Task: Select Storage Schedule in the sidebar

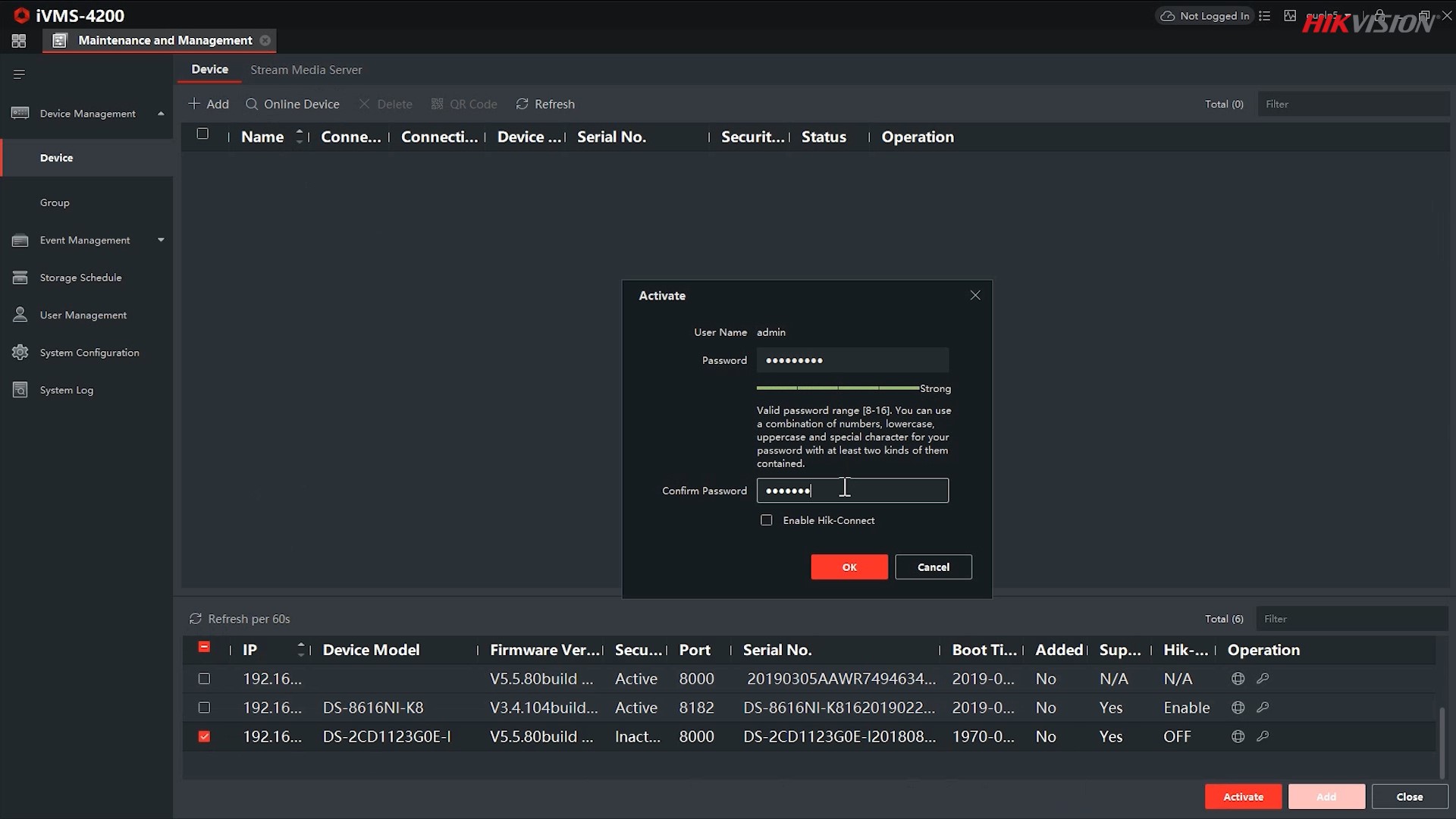Action: [80, 277]
